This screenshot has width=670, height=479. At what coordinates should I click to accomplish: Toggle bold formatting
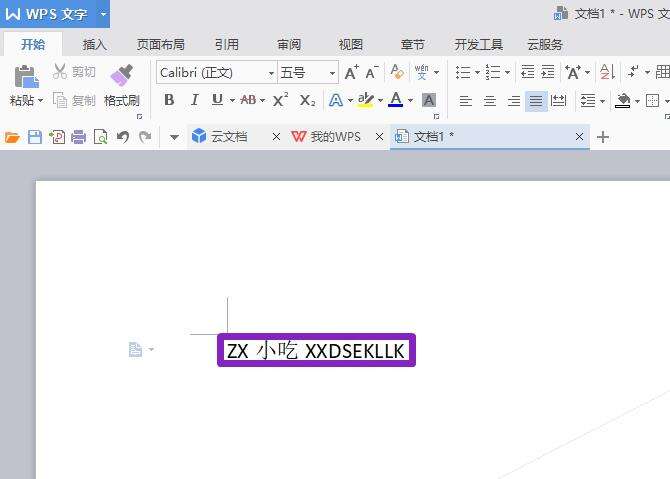169,100
